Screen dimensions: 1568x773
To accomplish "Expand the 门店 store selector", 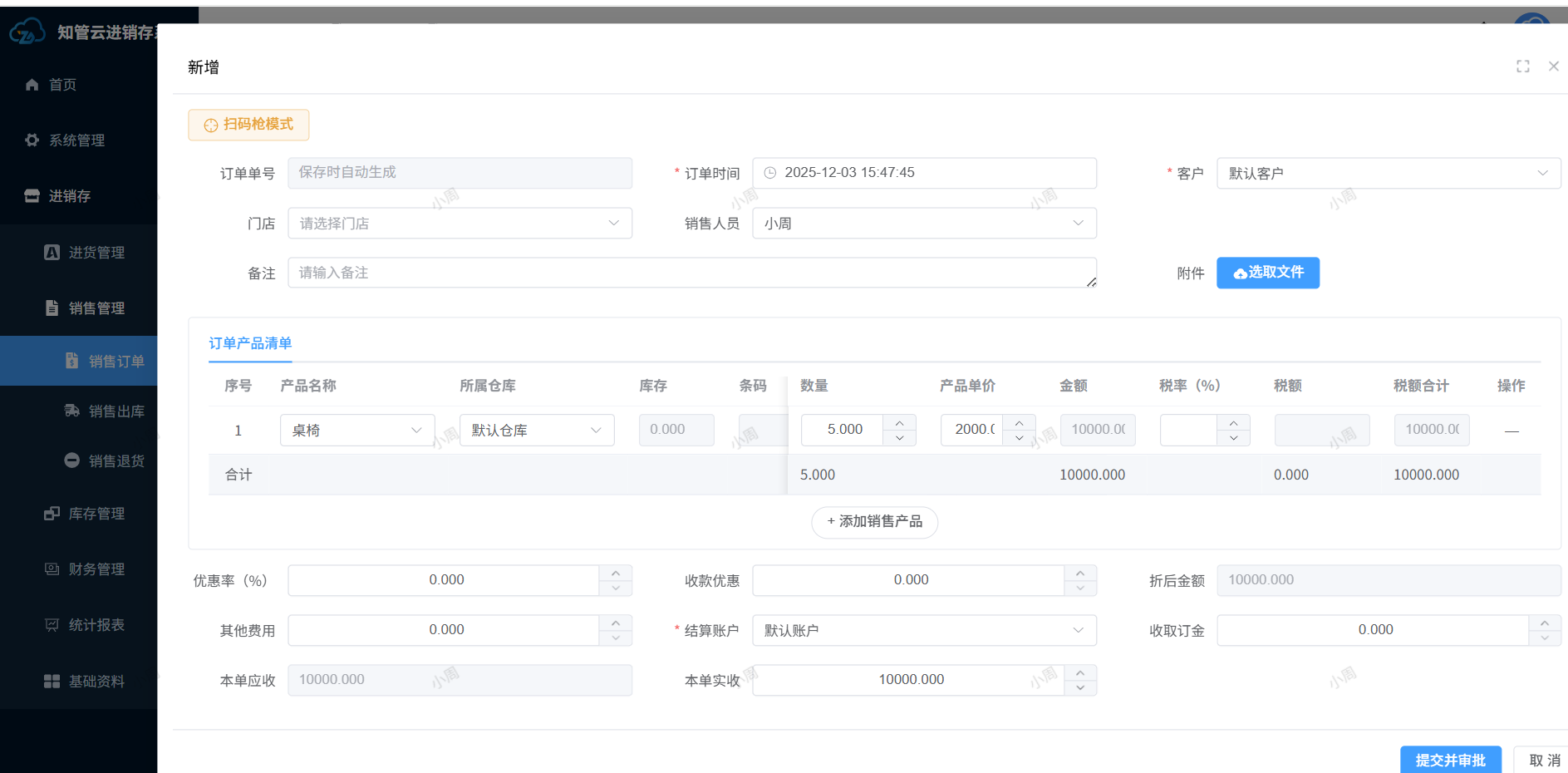I will tap(460, 224).
